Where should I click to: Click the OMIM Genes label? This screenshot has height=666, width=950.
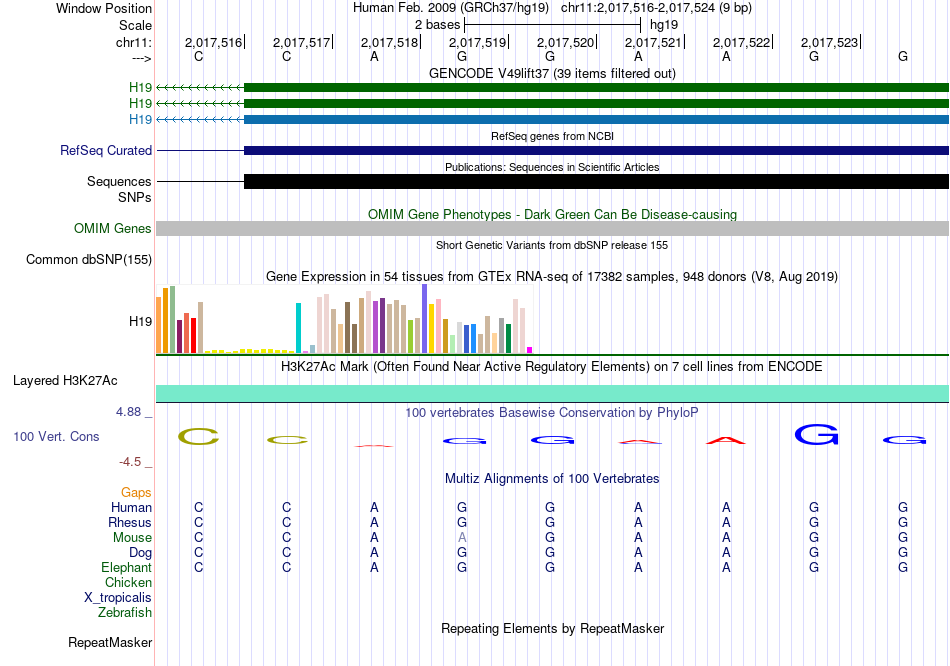pyautogui.click(x=112, y=228)
